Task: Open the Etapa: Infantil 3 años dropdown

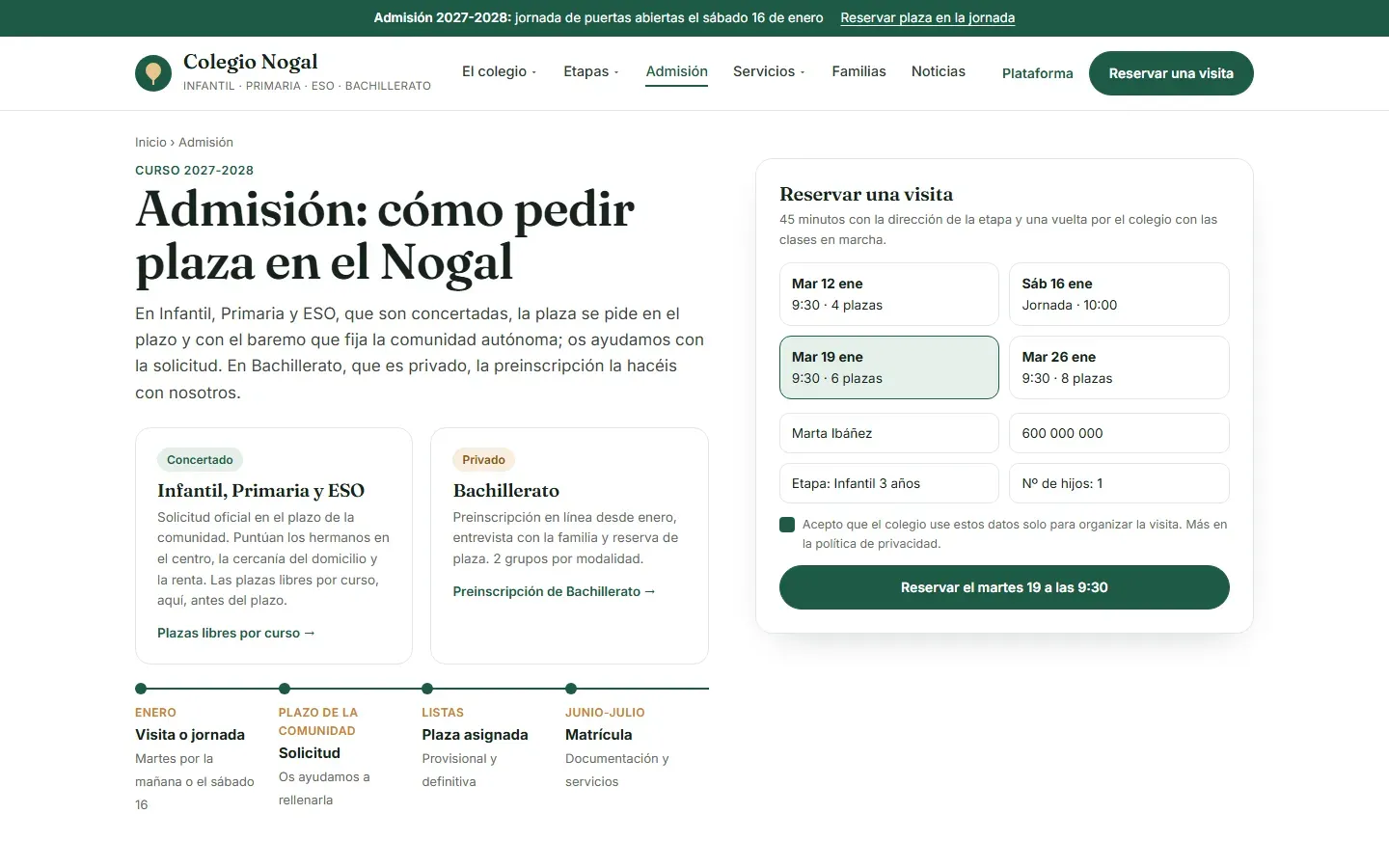Action: [889, 483]
